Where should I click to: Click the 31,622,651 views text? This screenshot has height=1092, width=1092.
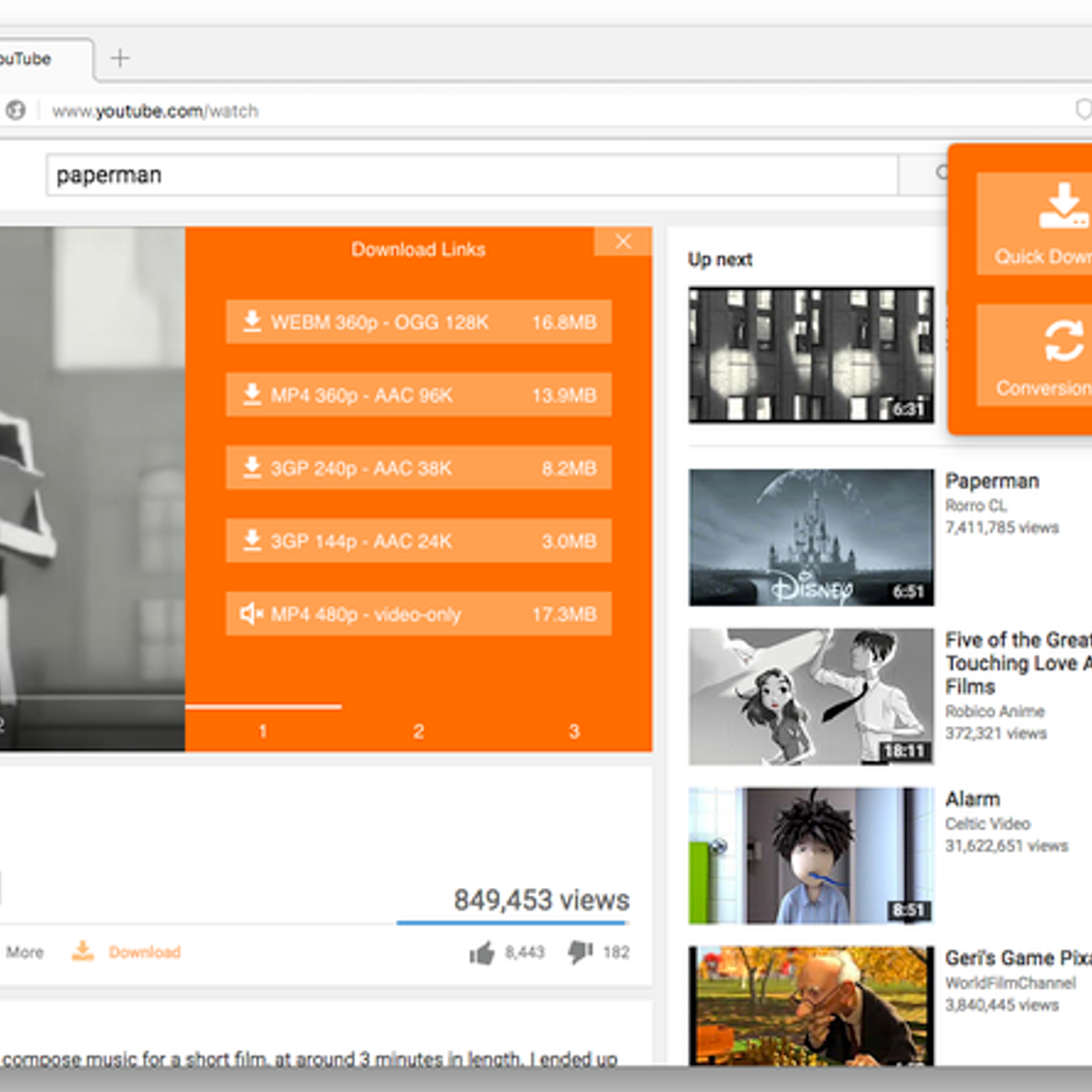coord(1007,846)
